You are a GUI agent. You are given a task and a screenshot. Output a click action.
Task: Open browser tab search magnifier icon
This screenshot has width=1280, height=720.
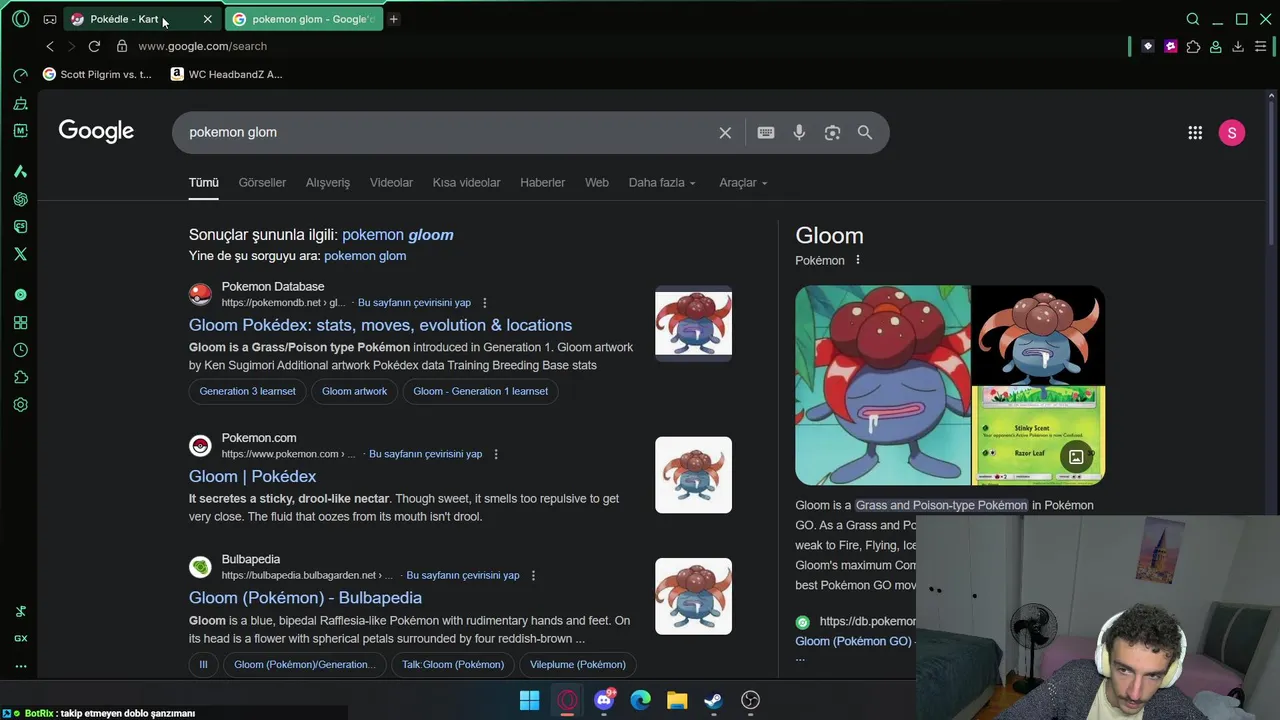coord(1193,19)
